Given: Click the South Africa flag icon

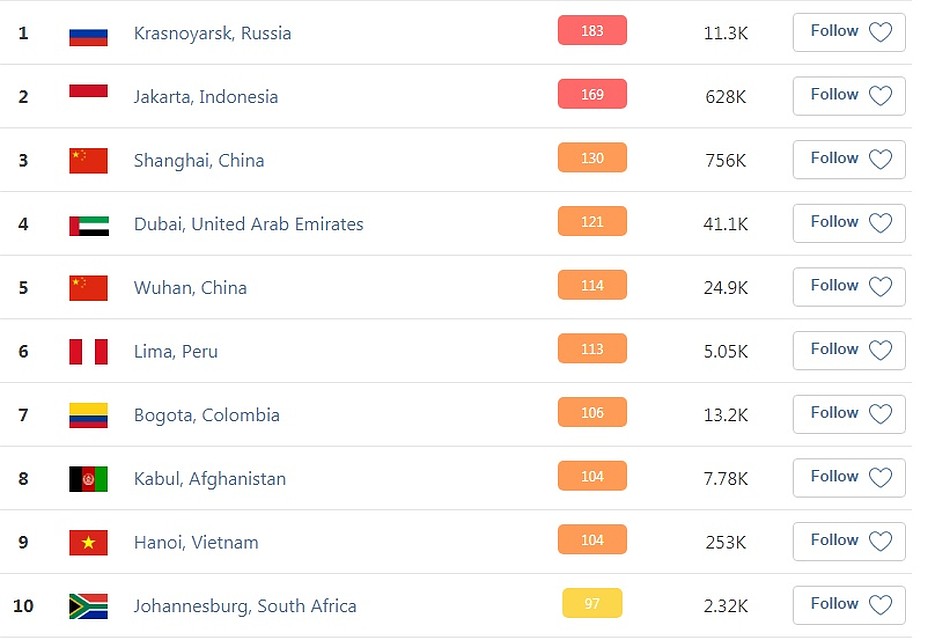Looking at the screenshot, I should click(88, 606).
